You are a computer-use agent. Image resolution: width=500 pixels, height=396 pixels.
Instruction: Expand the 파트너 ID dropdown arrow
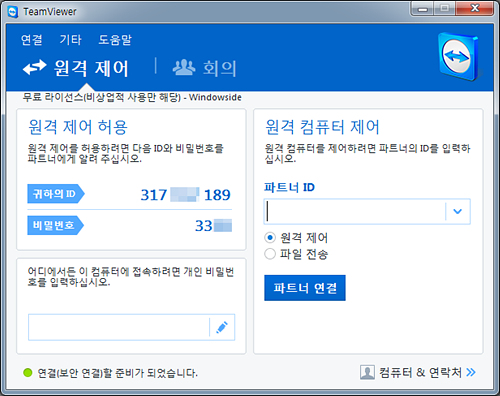458,211
